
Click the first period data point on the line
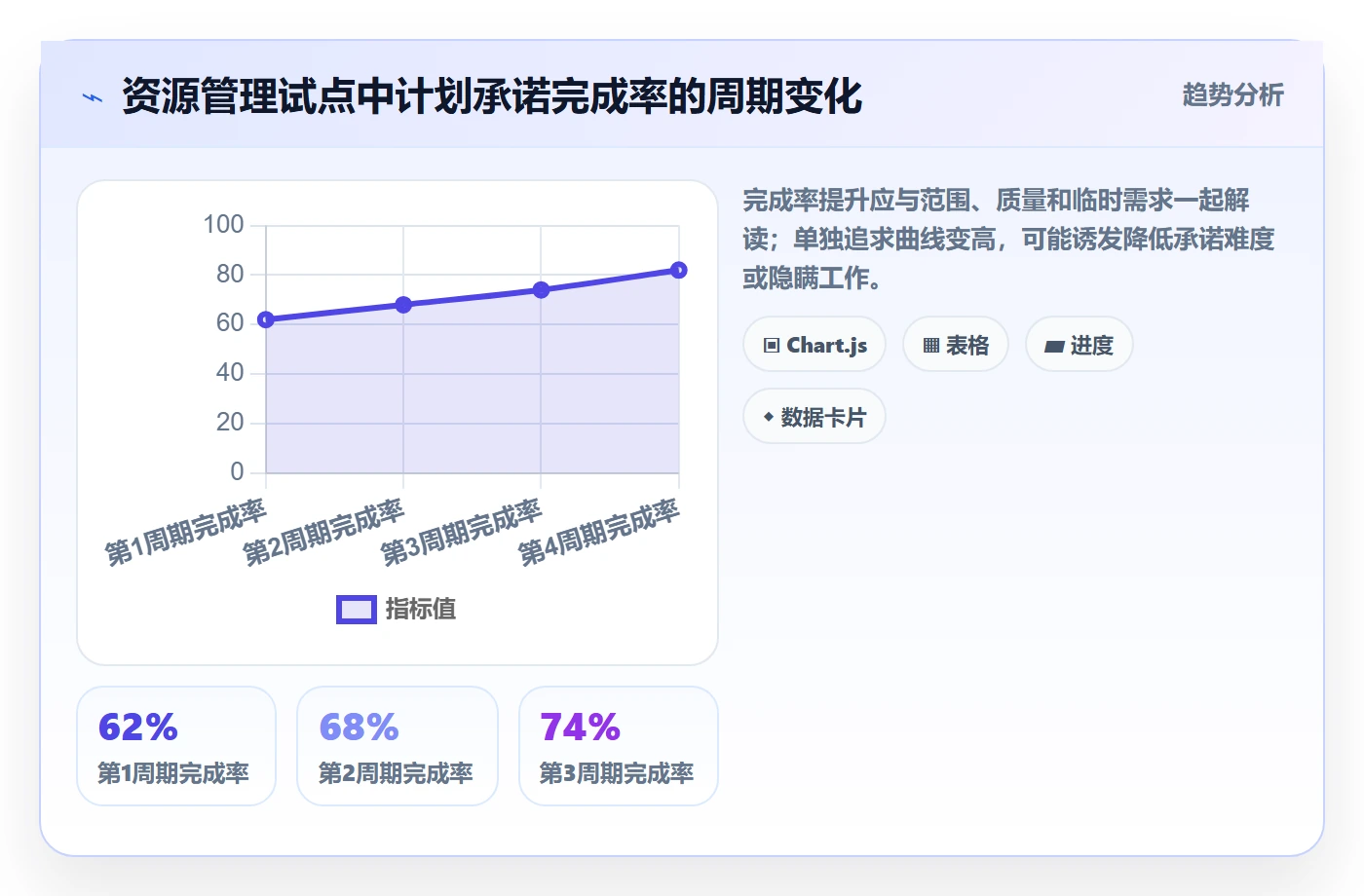266,319
